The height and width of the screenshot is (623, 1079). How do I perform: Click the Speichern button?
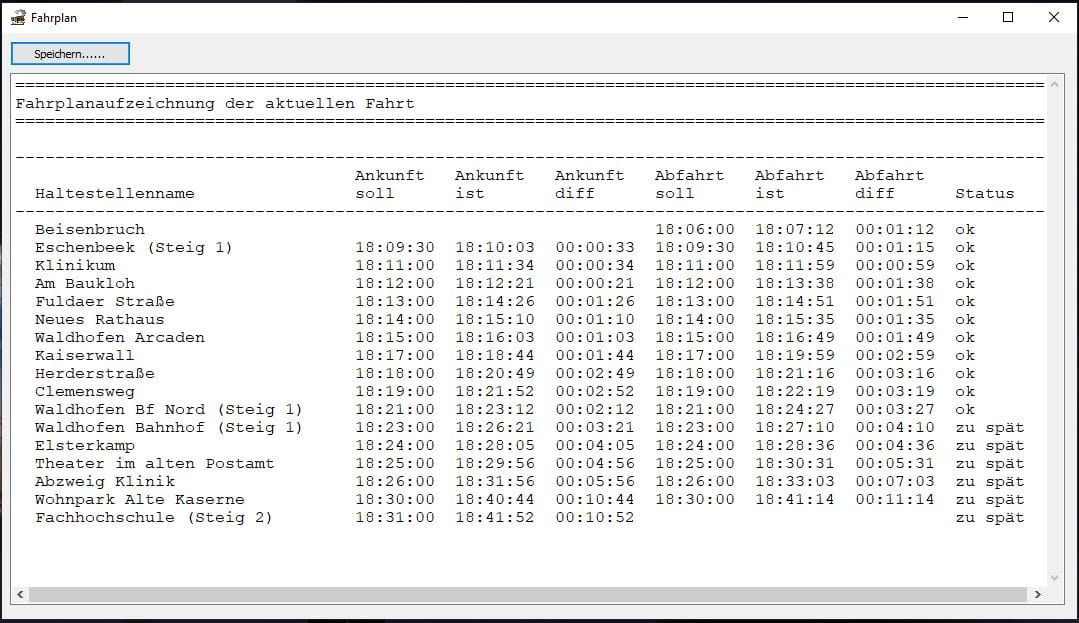(x=70, y=54)
